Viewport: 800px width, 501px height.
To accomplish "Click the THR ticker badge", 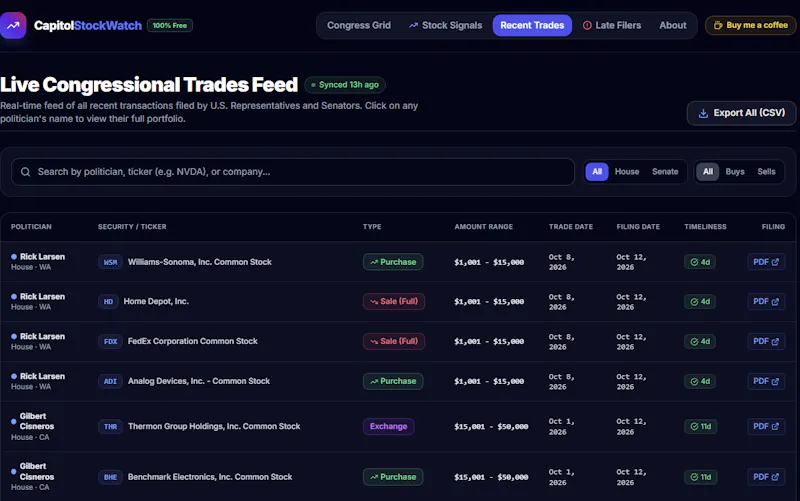I will 110,427.
